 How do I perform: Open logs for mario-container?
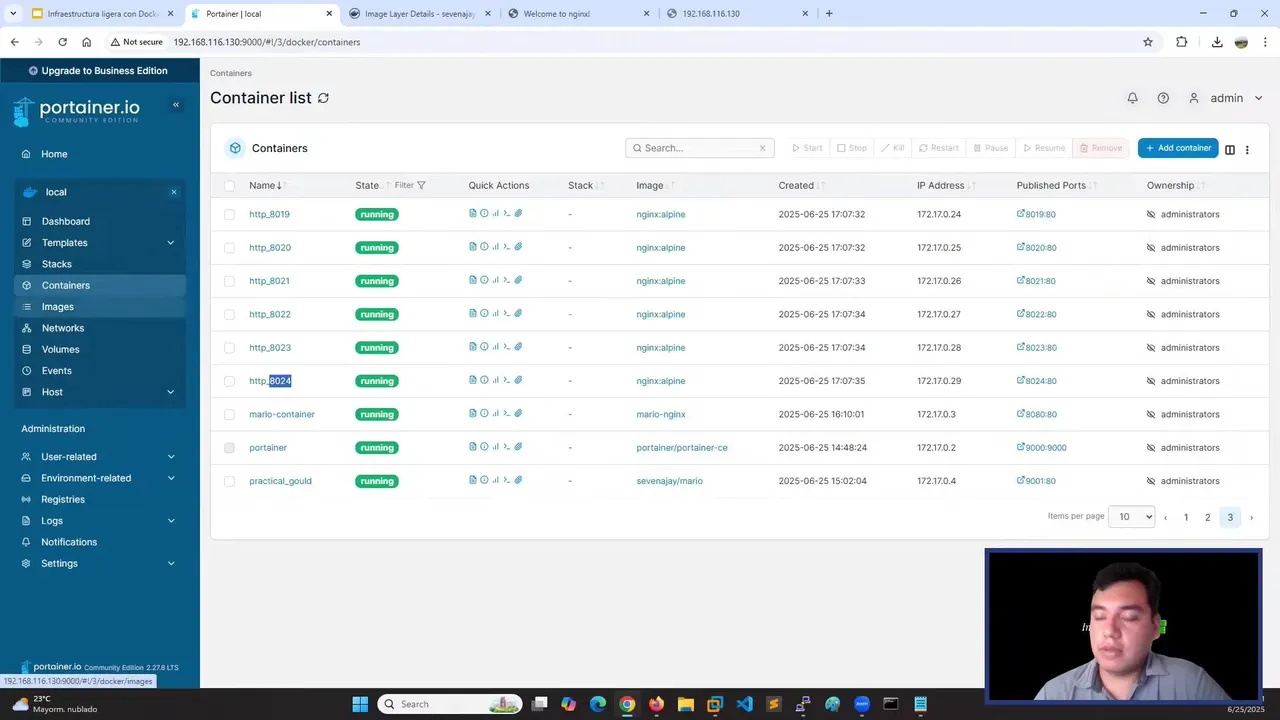point(473,413)
